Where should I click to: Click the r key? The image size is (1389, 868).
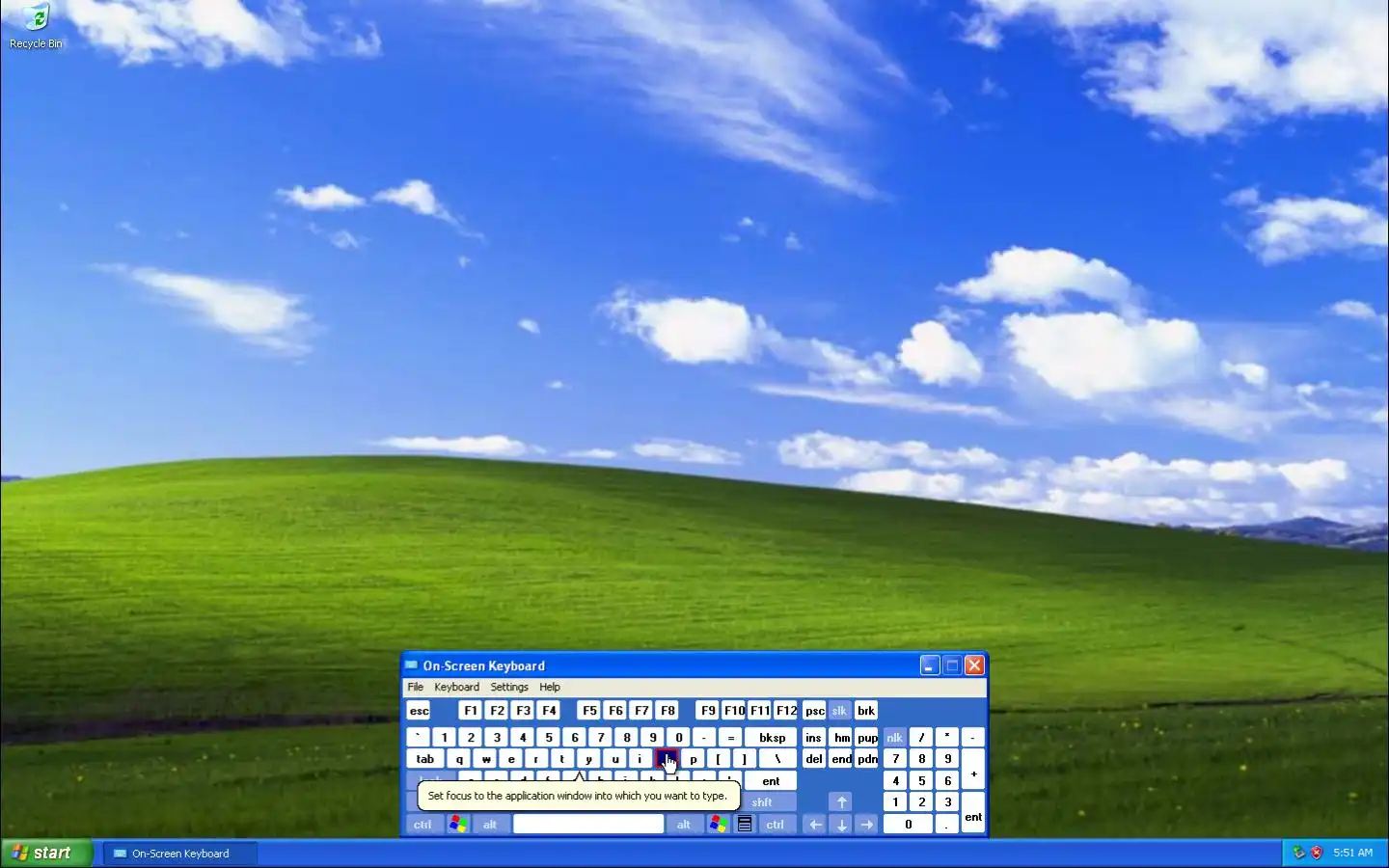(x=537, y=759)
